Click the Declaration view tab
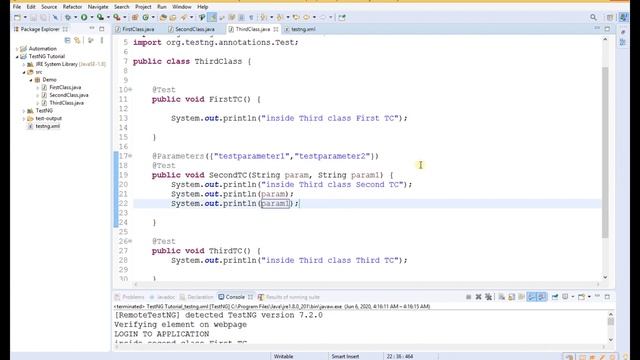 tap(197, 297)
